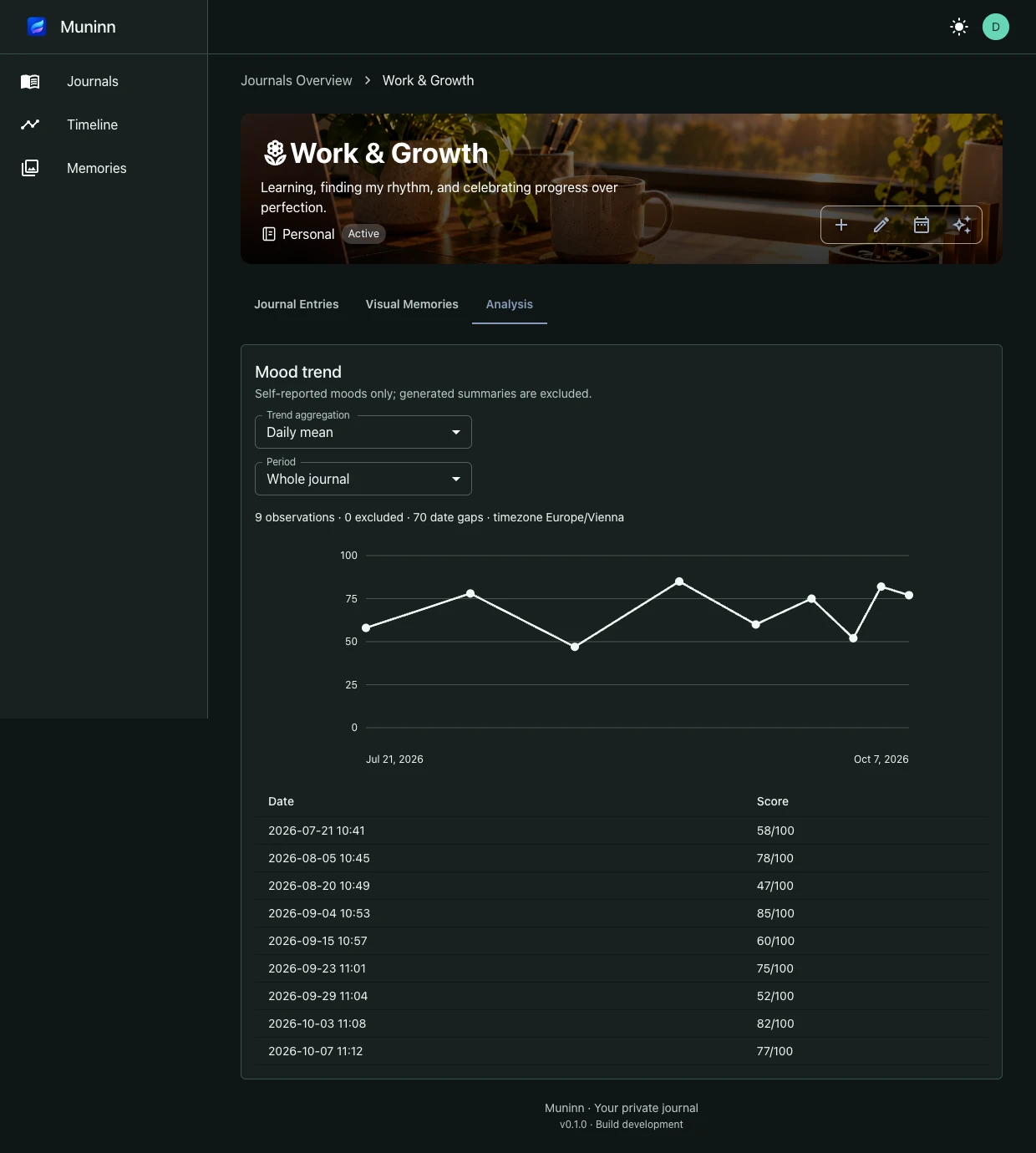
Task: Open the Timeline sidebar icon
Action: click(30, 124)
